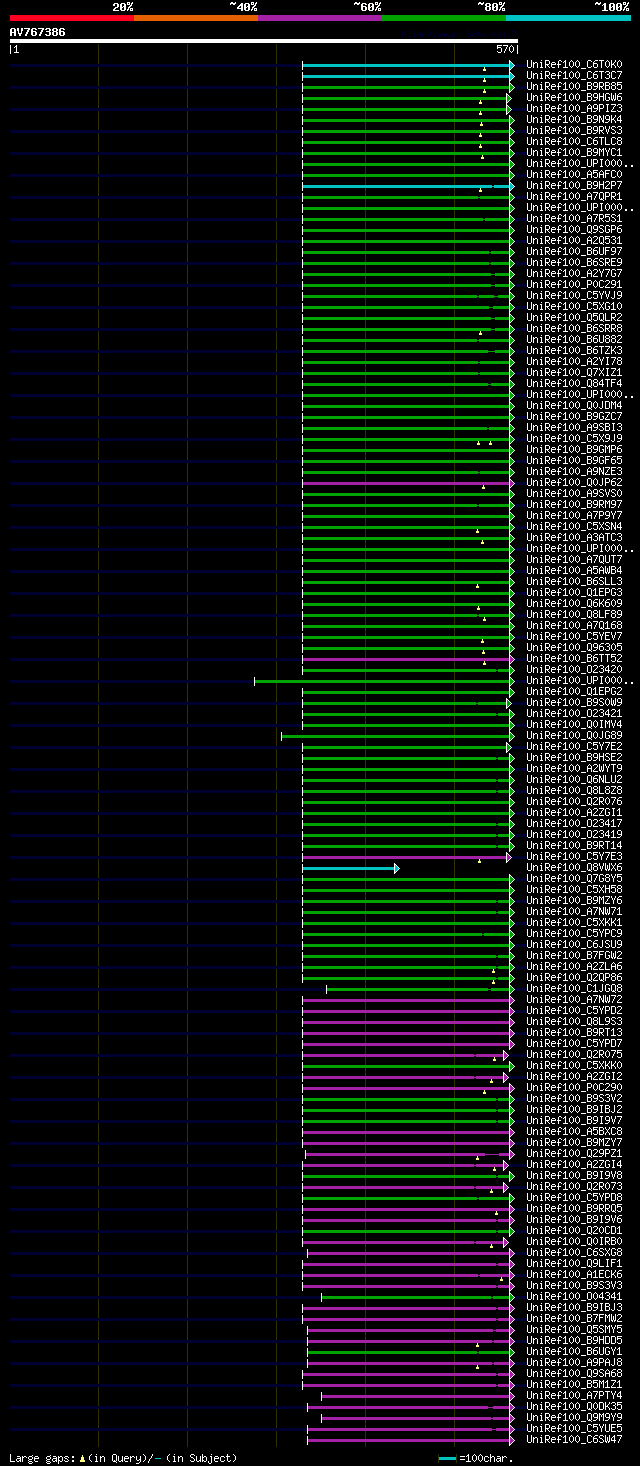The image size is (640, 1466).
Task: Click the cyan alignment bar for B9H2P7
Action: pos(406,186)
